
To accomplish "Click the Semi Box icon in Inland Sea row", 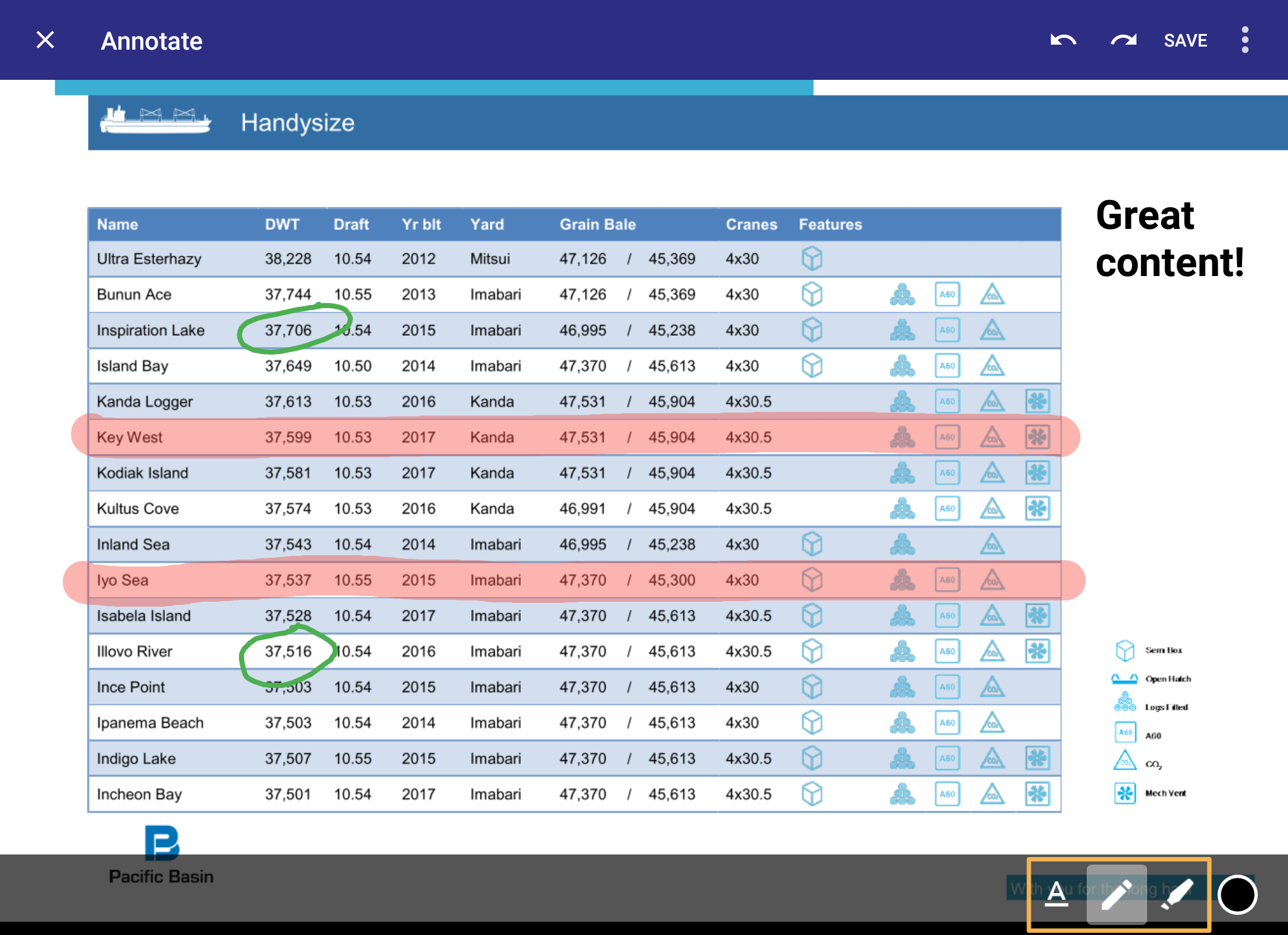I will 812,544.
